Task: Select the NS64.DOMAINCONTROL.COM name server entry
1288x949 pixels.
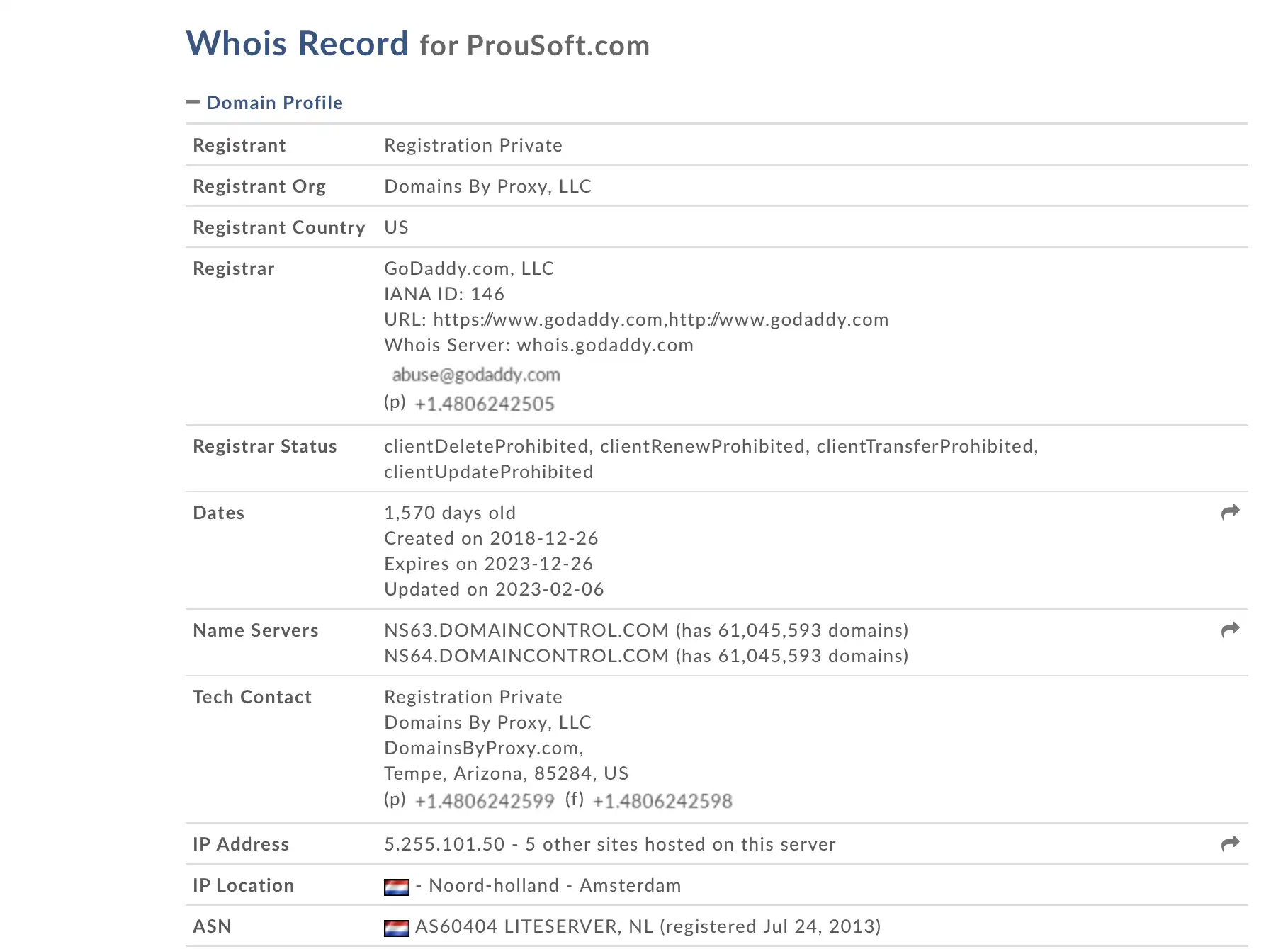Action: 526,656
